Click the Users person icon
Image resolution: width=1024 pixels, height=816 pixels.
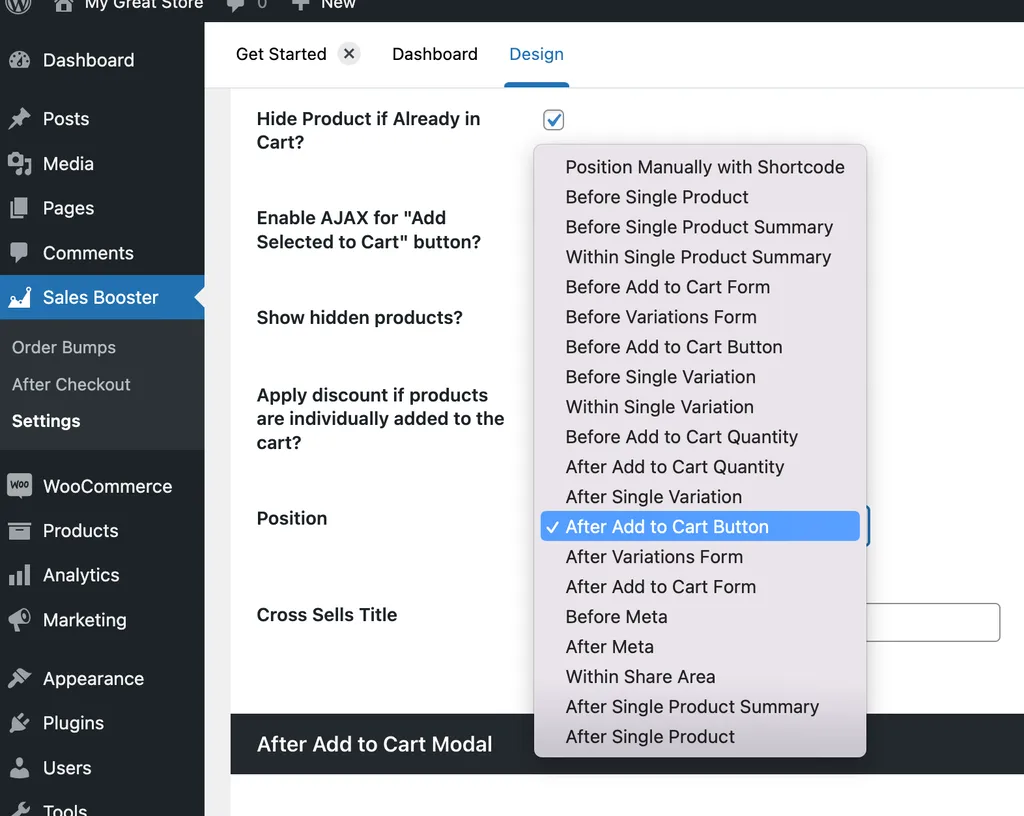click(x=20, y=768)
